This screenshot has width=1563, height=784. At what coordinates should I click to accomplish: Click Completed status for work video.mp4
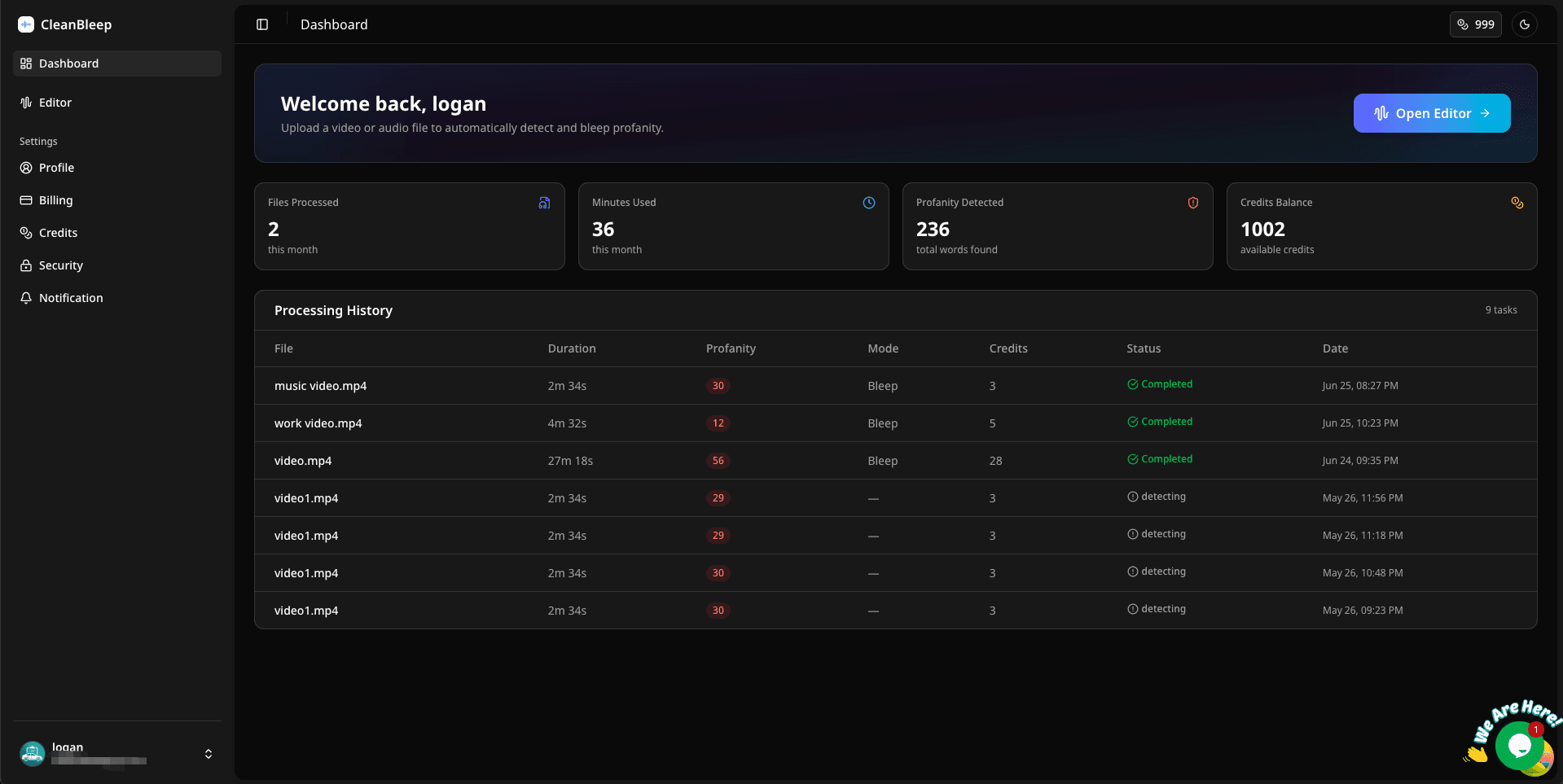pos(1160,422)
